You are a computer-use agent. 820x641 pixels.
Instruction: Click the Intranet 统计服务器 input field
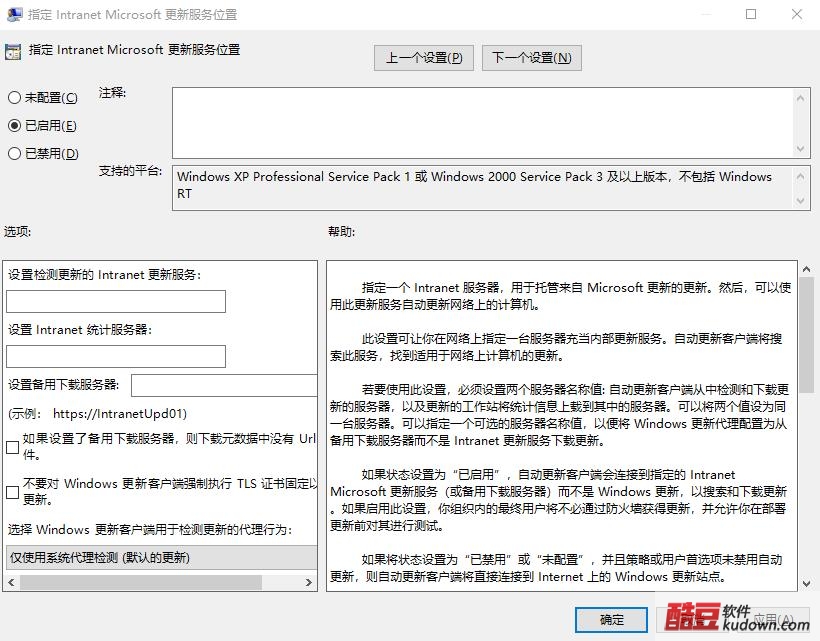coord(116,357)
